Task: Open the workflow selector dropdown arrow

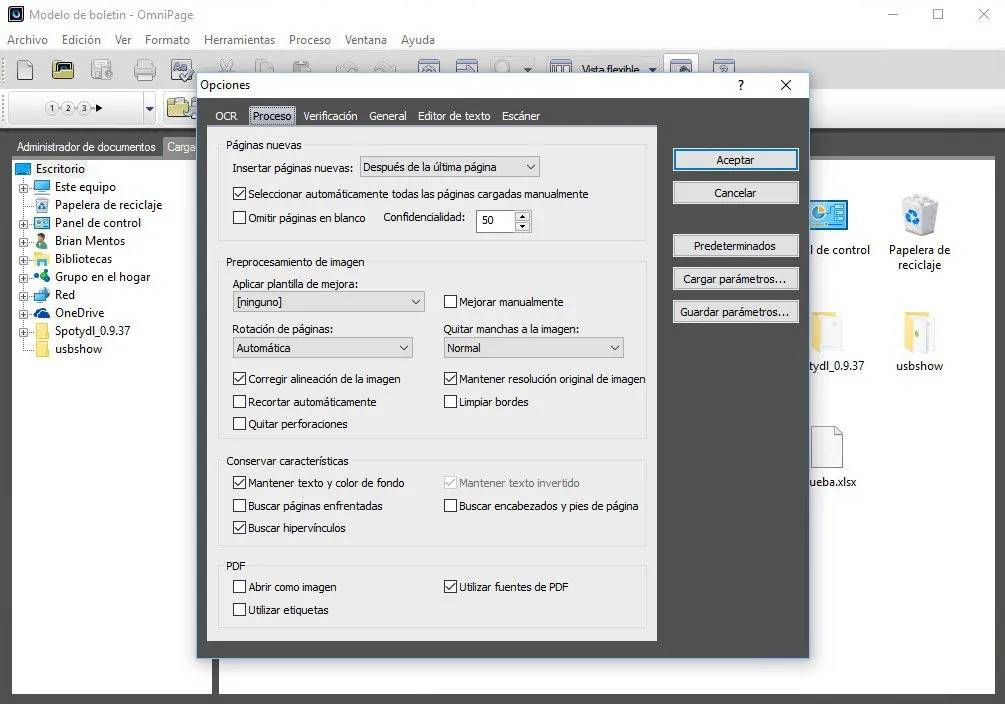Action: pos(149,109)
